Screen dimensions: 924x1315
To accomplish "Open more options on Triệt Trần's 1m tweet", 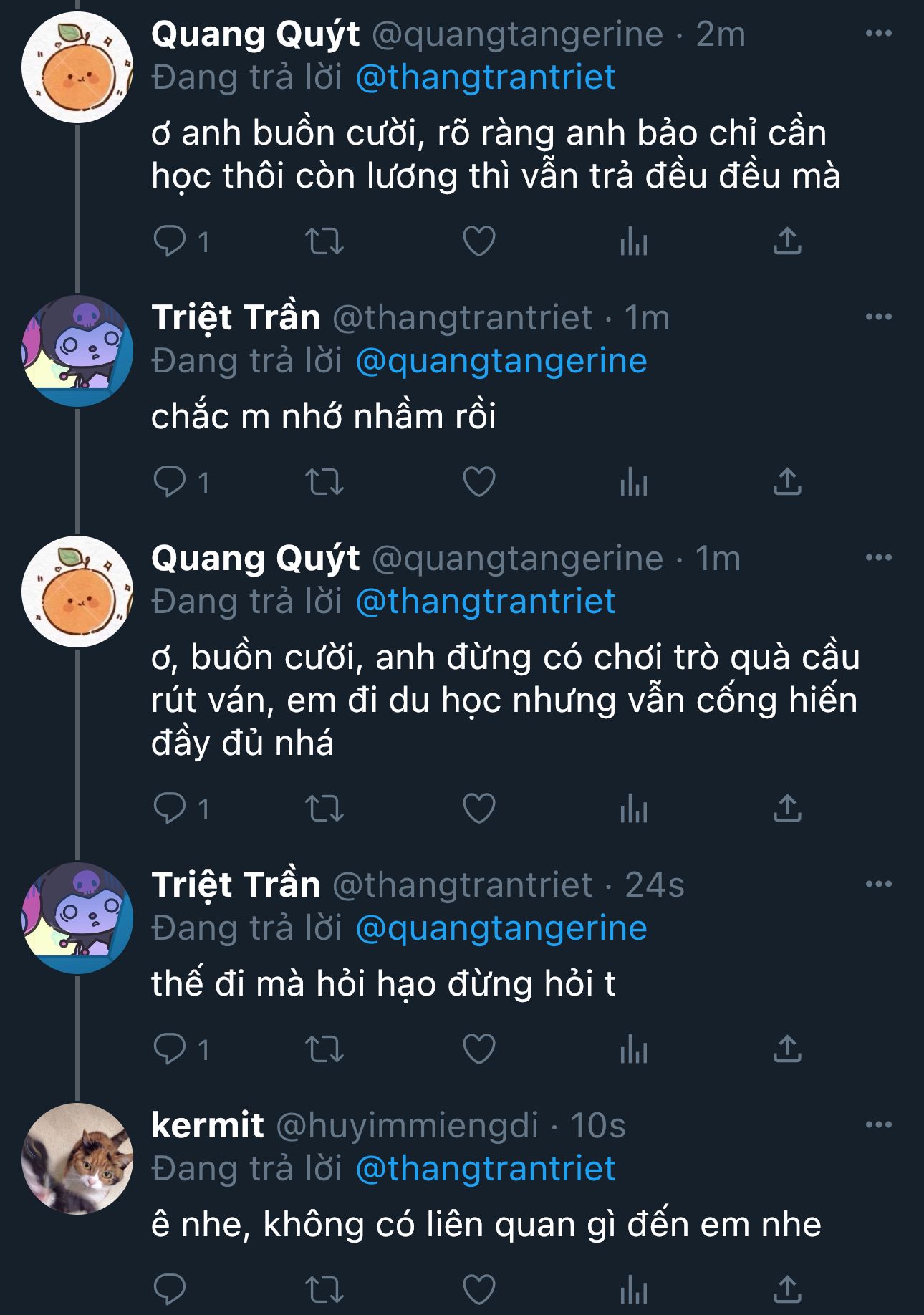I will 878,317.
